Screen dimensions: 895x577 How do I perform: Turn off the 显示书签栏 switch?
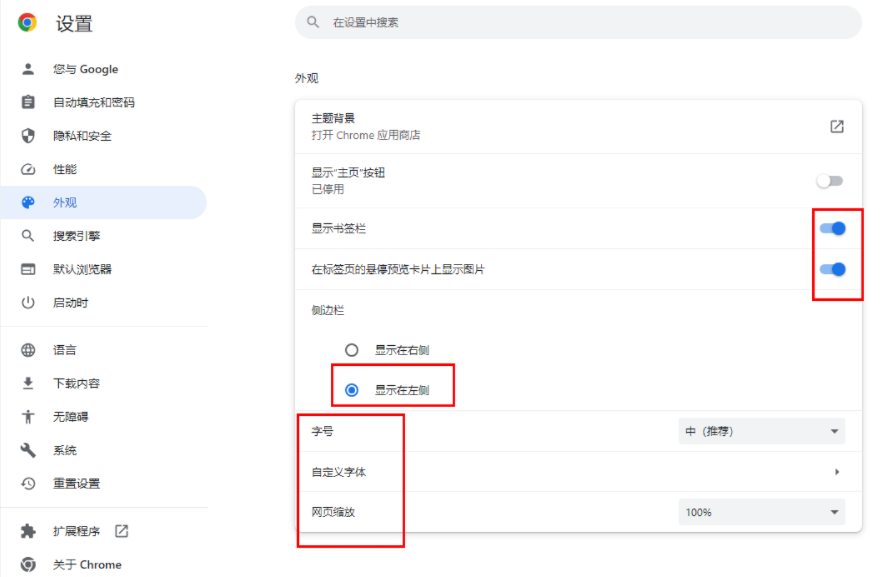coord(833,228)
